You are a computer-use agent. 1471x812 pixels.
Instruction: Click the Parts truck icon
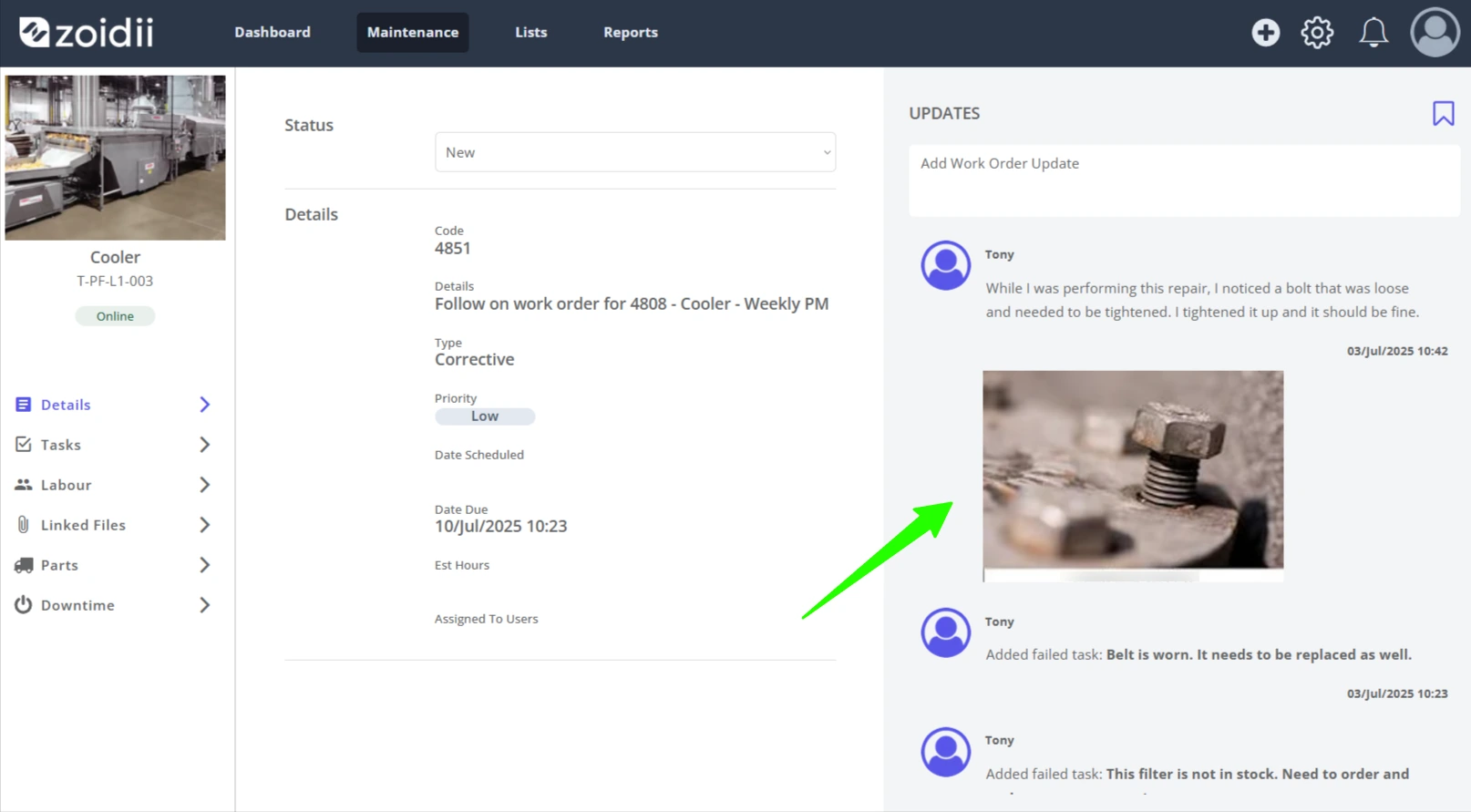point(24,565)
